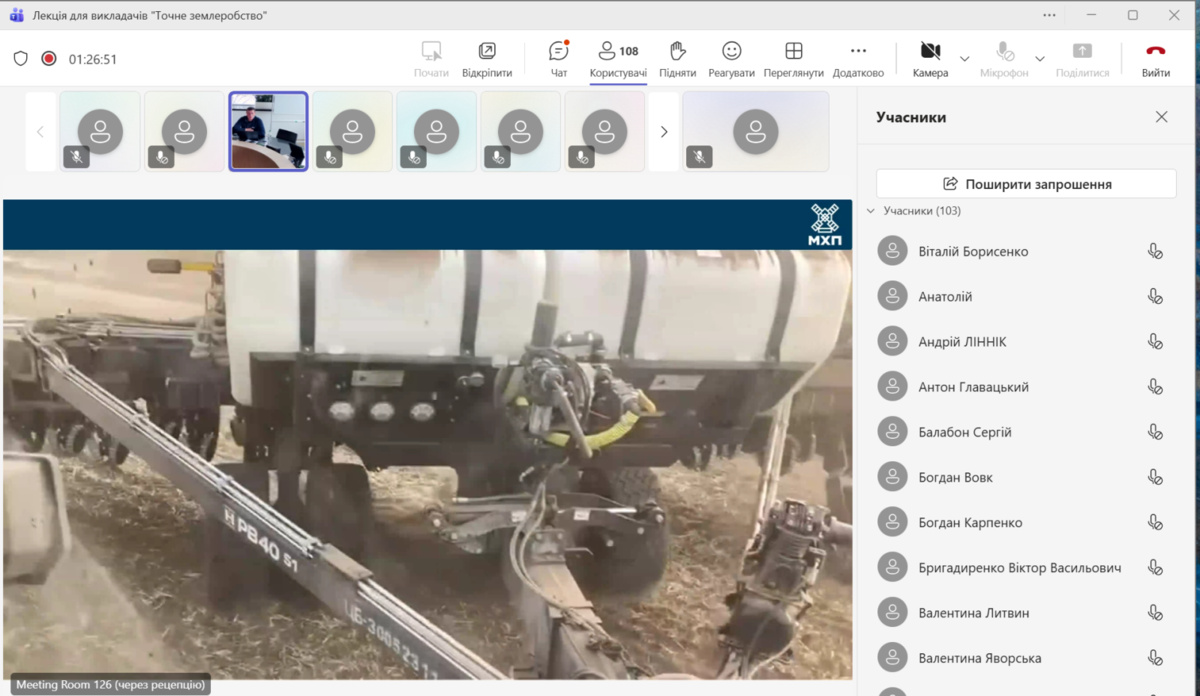The image size is (1200, 696).
Task: Expand camera options dropdown arrow
Action: pyautogui.click(x=965, y=59)
